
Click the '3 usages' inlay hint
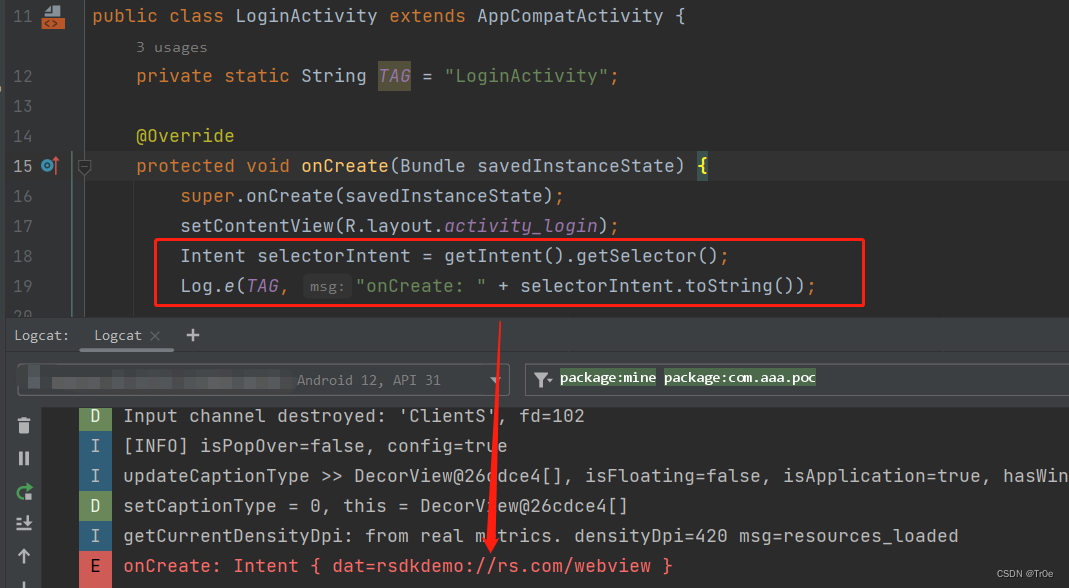tap(172, 47)
